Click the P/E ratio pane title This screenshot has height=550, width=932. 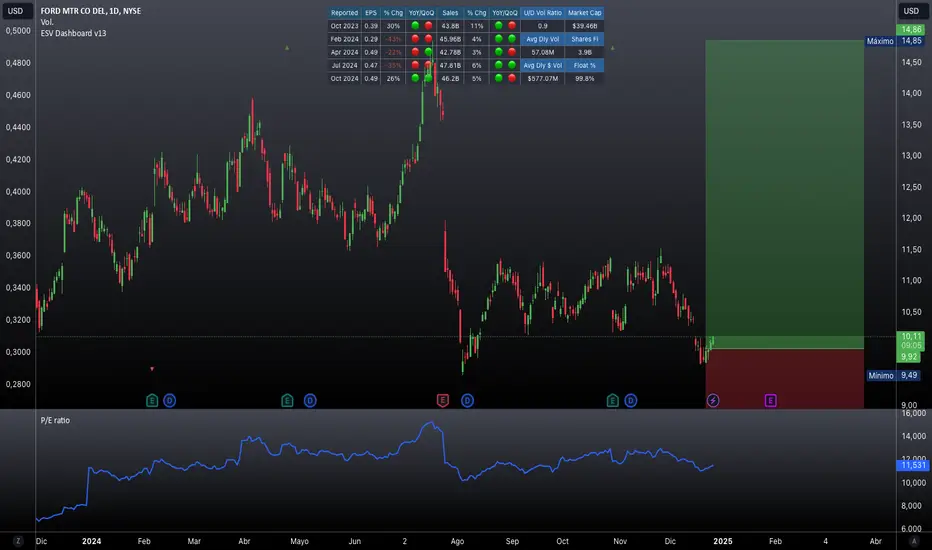point(55,420)
